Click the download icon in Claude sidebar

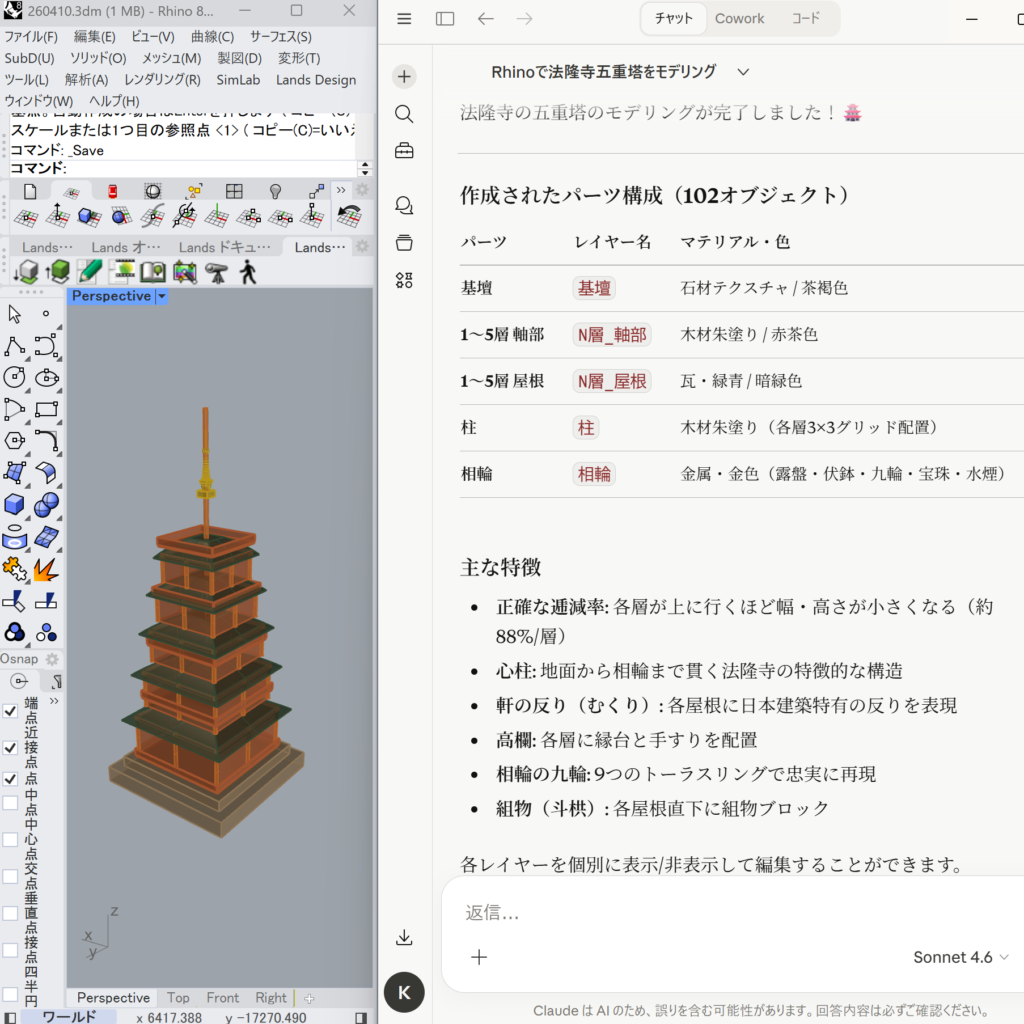point(404,937)
